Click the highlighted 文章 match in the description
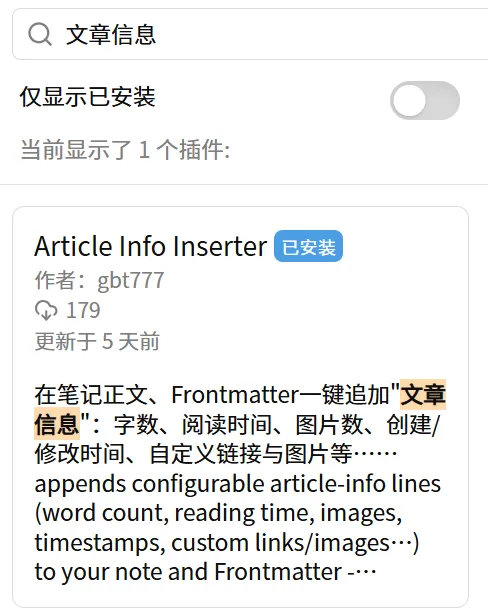The image size is (488, 609). pyautogui.click(x=423, y=394)
